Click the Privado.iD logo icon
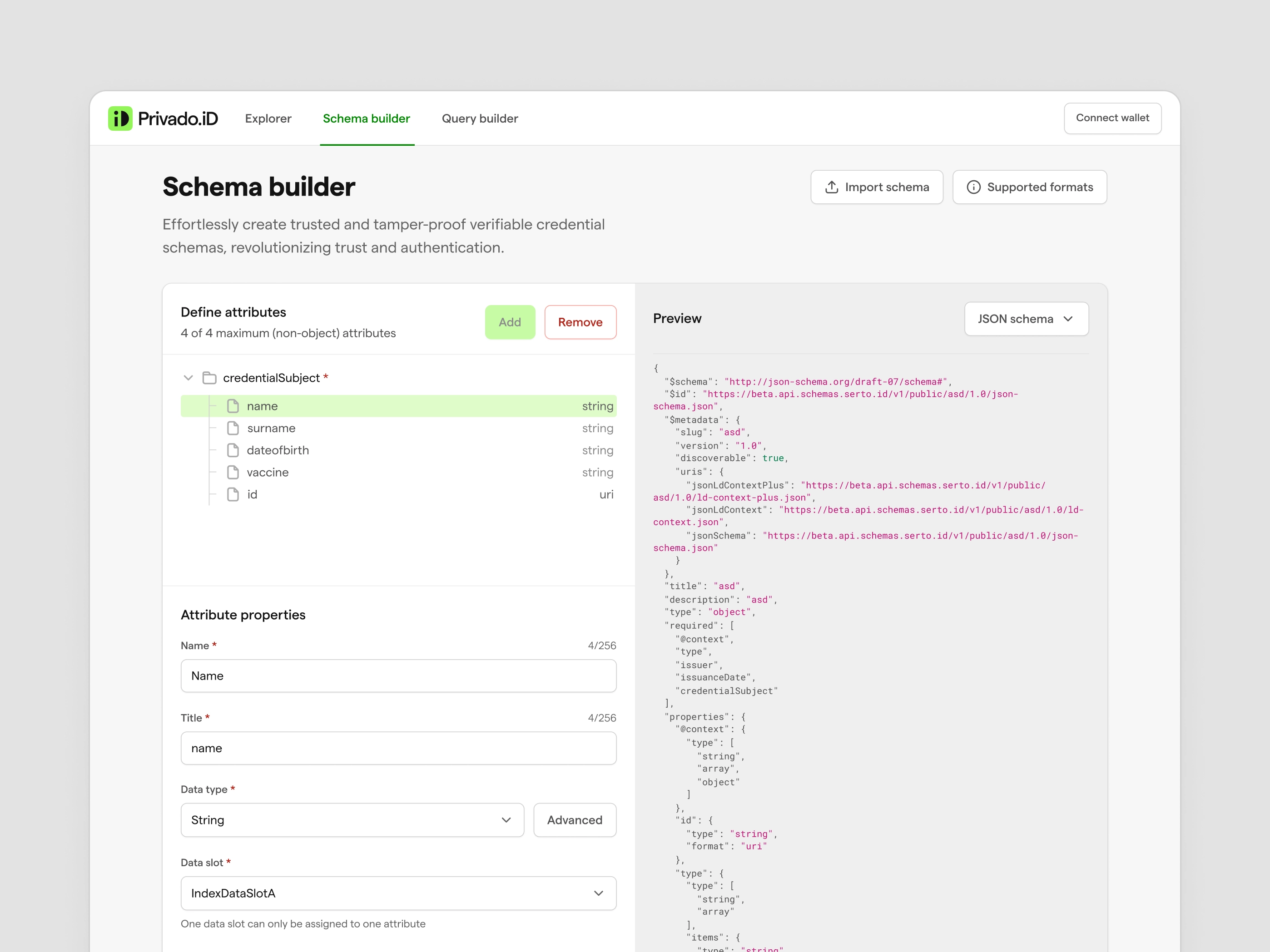Screen dimensions: 1270x952 119,118
